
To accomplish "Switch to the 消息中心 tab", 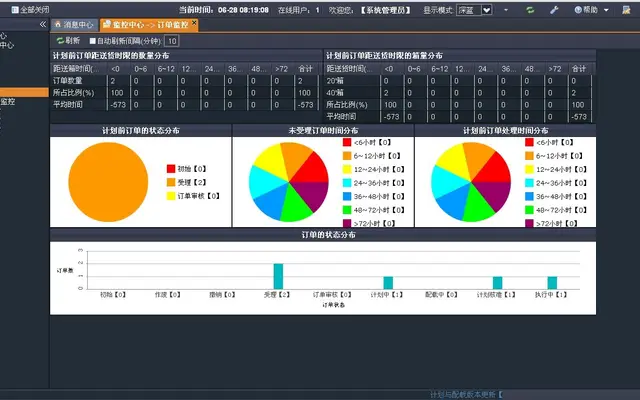I will (74, 25).
